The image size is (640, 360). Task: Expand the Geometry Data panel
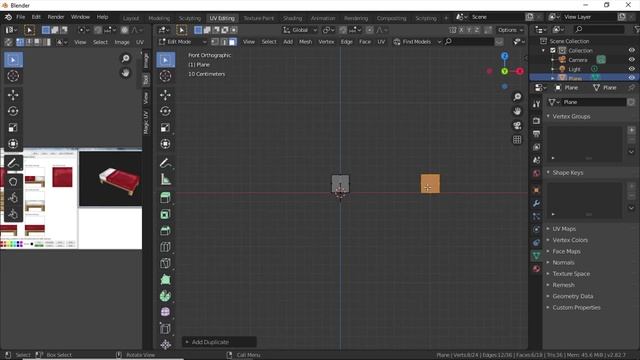tap(573, 296)
